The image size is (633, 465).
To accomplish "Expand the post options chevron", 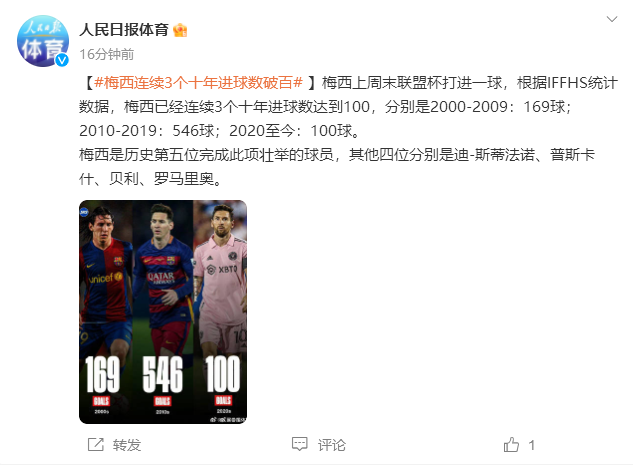I will (612, 19).
